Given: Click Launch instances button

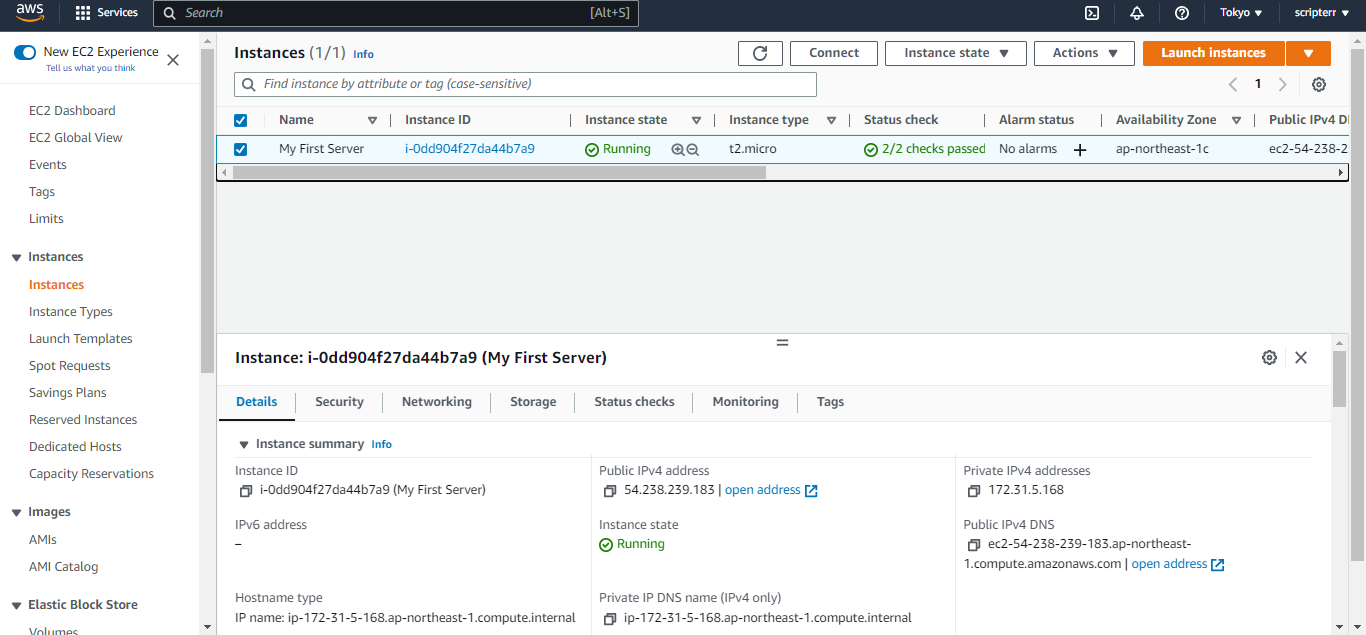Looking at the screenshot, I should (x=1213, y=53).
